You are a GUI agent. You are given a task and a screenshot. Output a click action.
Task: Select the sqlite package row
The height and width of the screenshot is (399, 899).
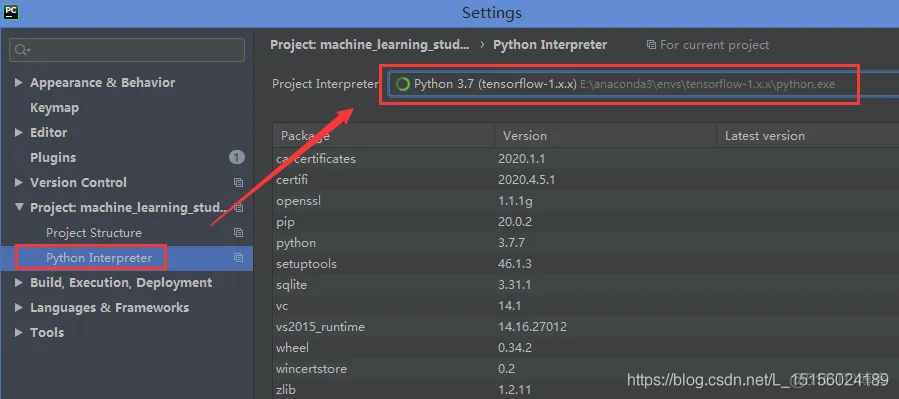585,285
